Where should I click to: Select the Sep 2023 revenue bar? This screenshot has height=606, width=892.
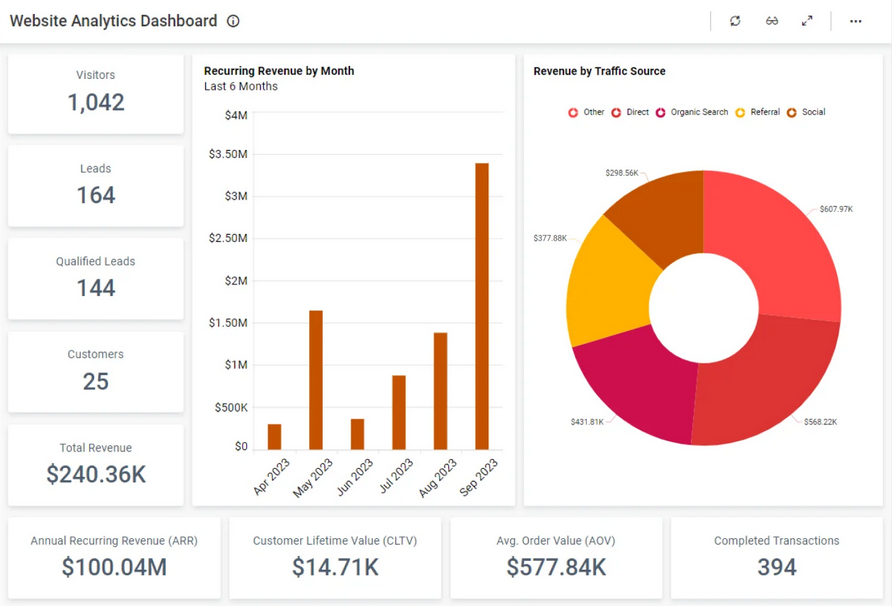482,306
